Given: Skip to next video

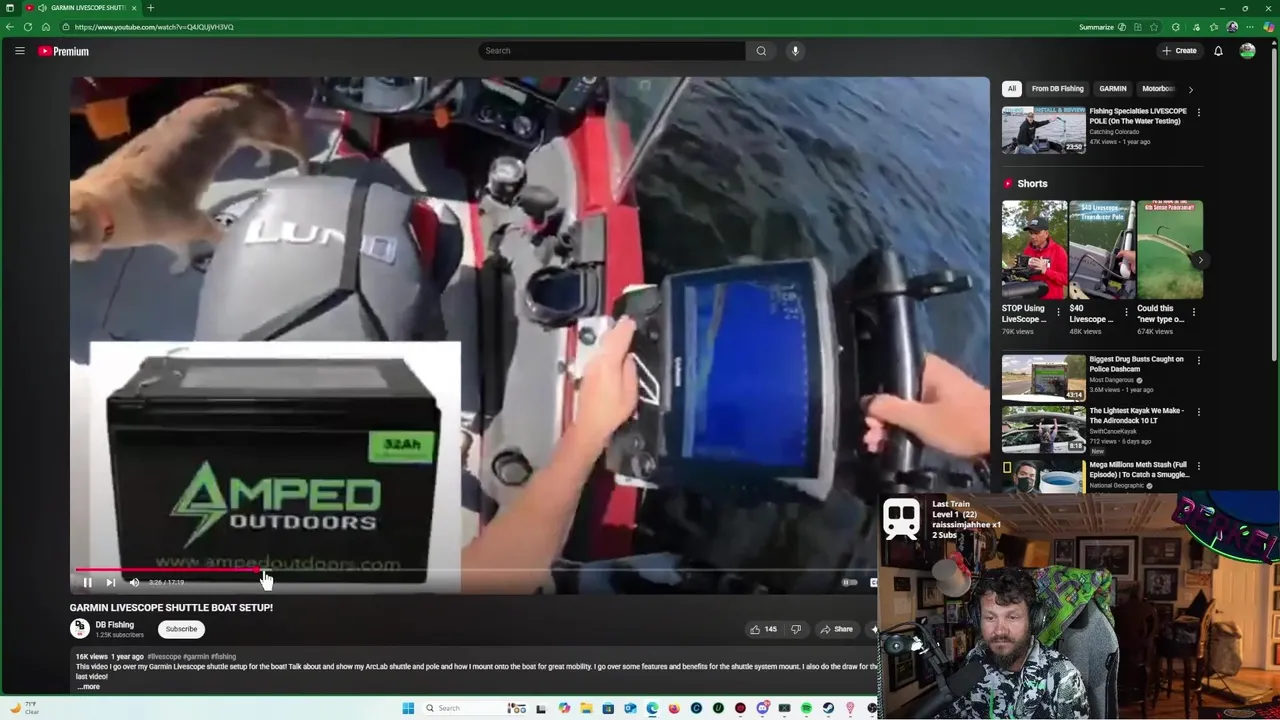Looking at the screenshot, I should pos(111,582).
